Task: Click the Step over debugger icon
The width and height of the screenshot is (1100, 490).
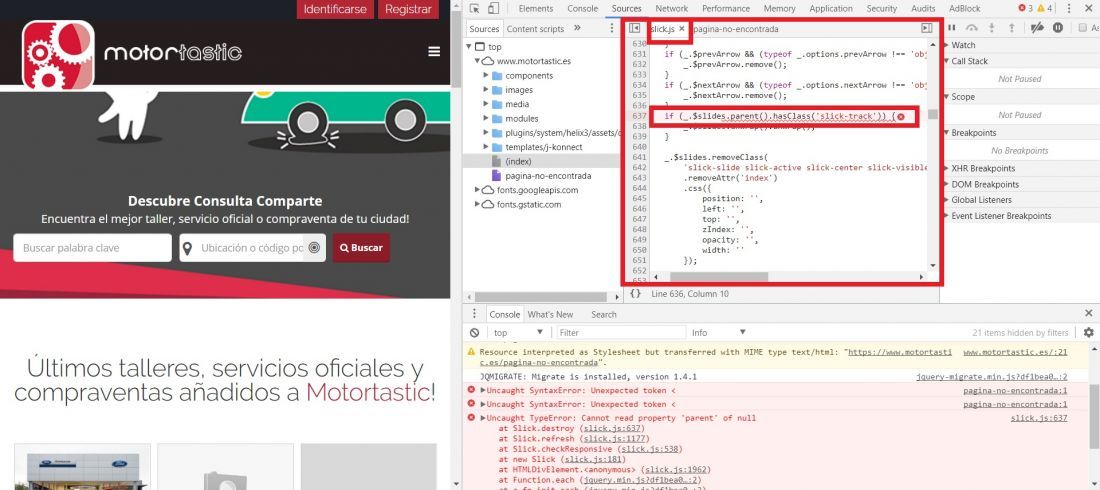Action: click(x=972, y=27)
